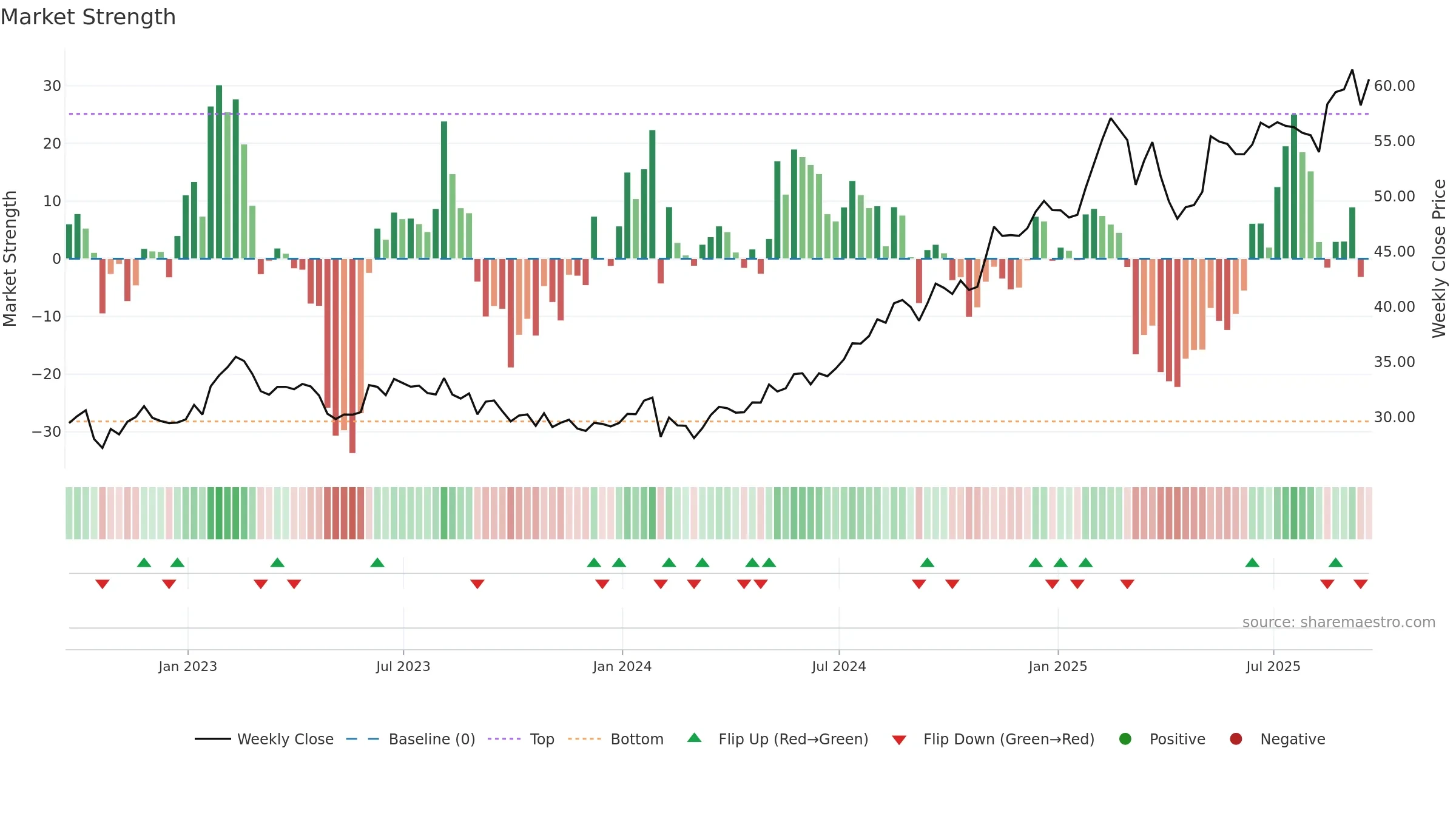Click the flip-up marker just before Jul 2023
The image size is (1456, 819).
click(377, 562)
